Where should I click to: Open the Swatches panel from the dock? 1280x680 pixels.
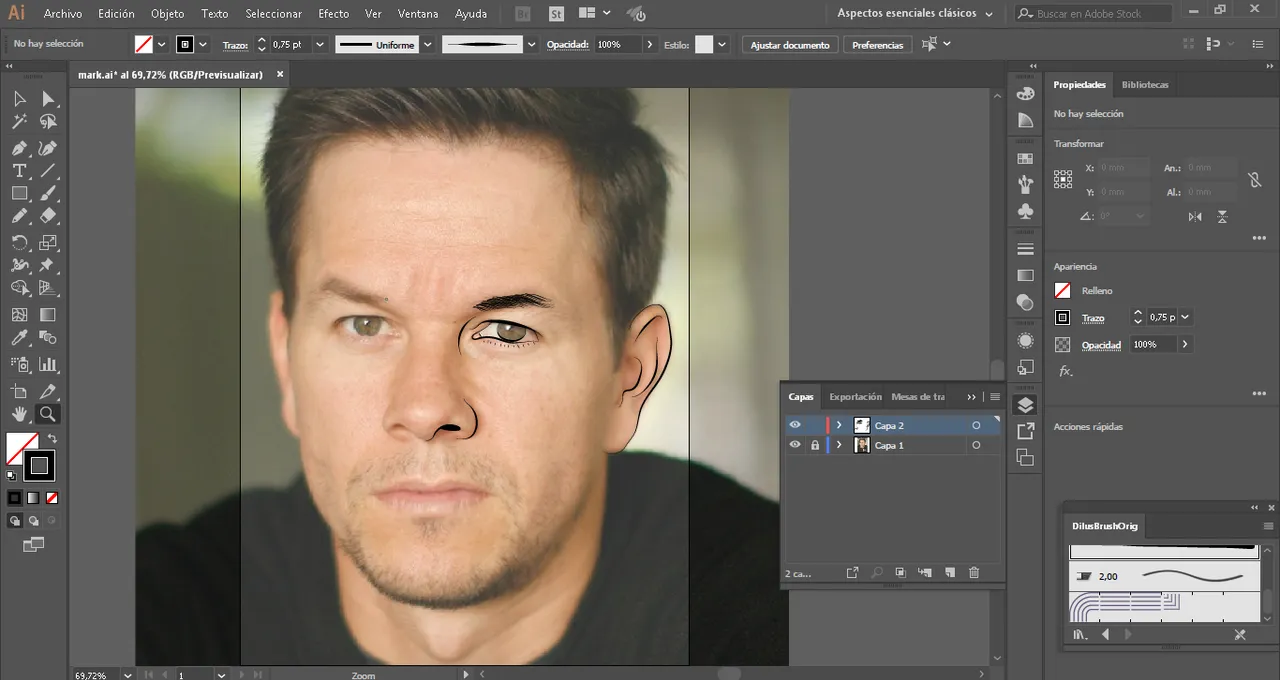1025,158
